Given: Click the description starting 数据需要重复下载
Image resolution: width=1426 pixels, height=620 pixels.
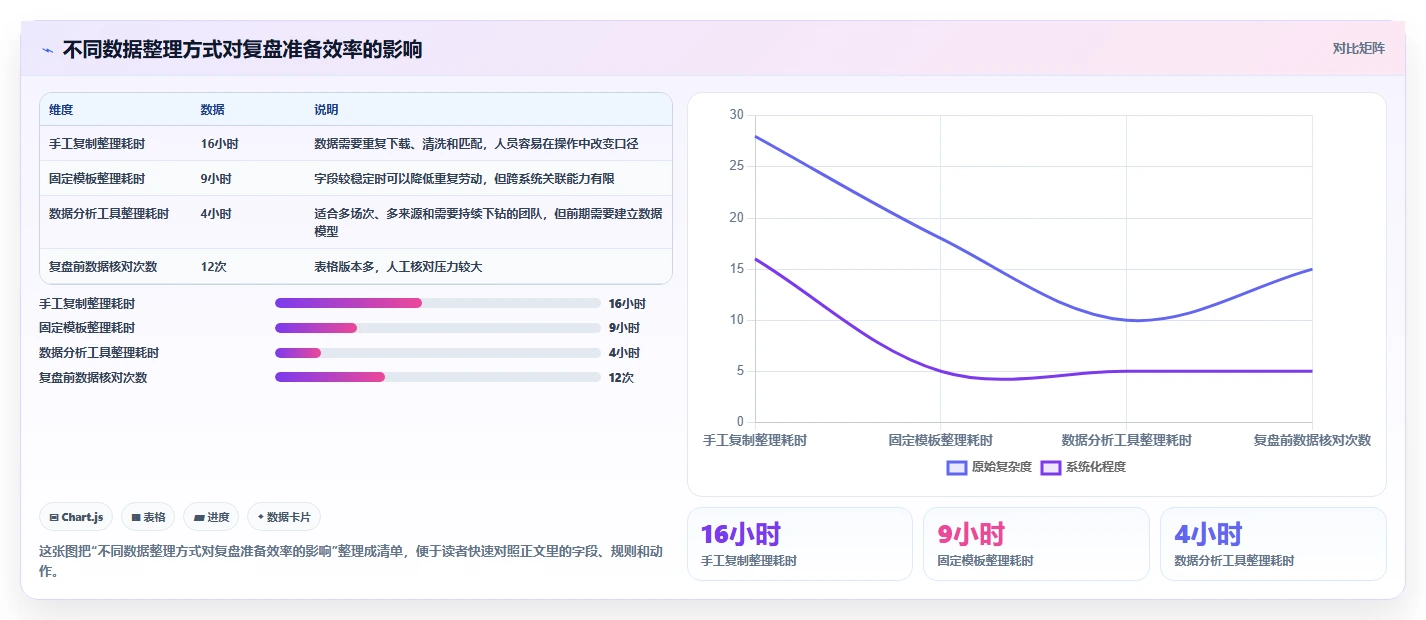Looking at the screenshot, I should point(476,144).
